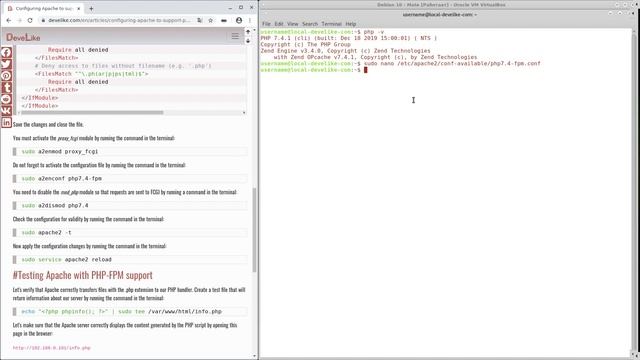This screenshot has height=360, width=640.
Task: Open the terminal Search menu
Action: [x=310, y=24]
